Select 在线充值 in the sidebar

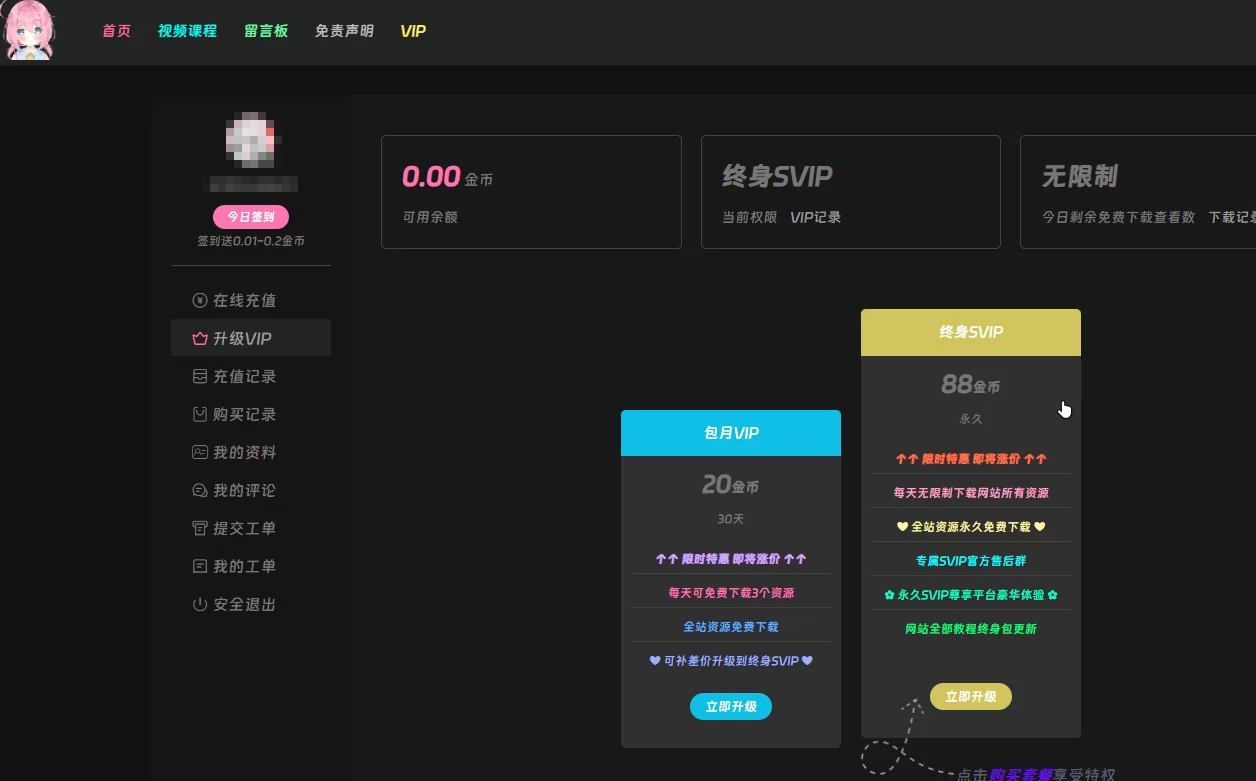(251, 301)
